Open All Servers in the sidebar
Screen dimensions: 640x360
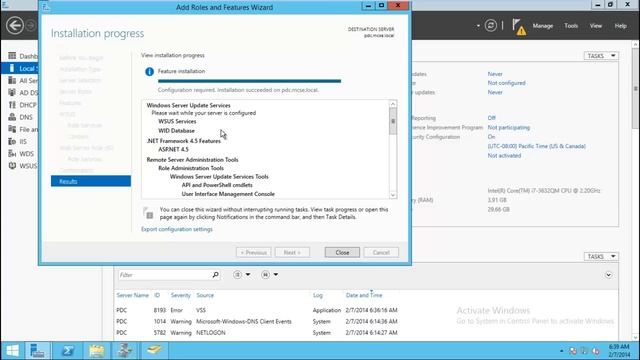(23, 80)
